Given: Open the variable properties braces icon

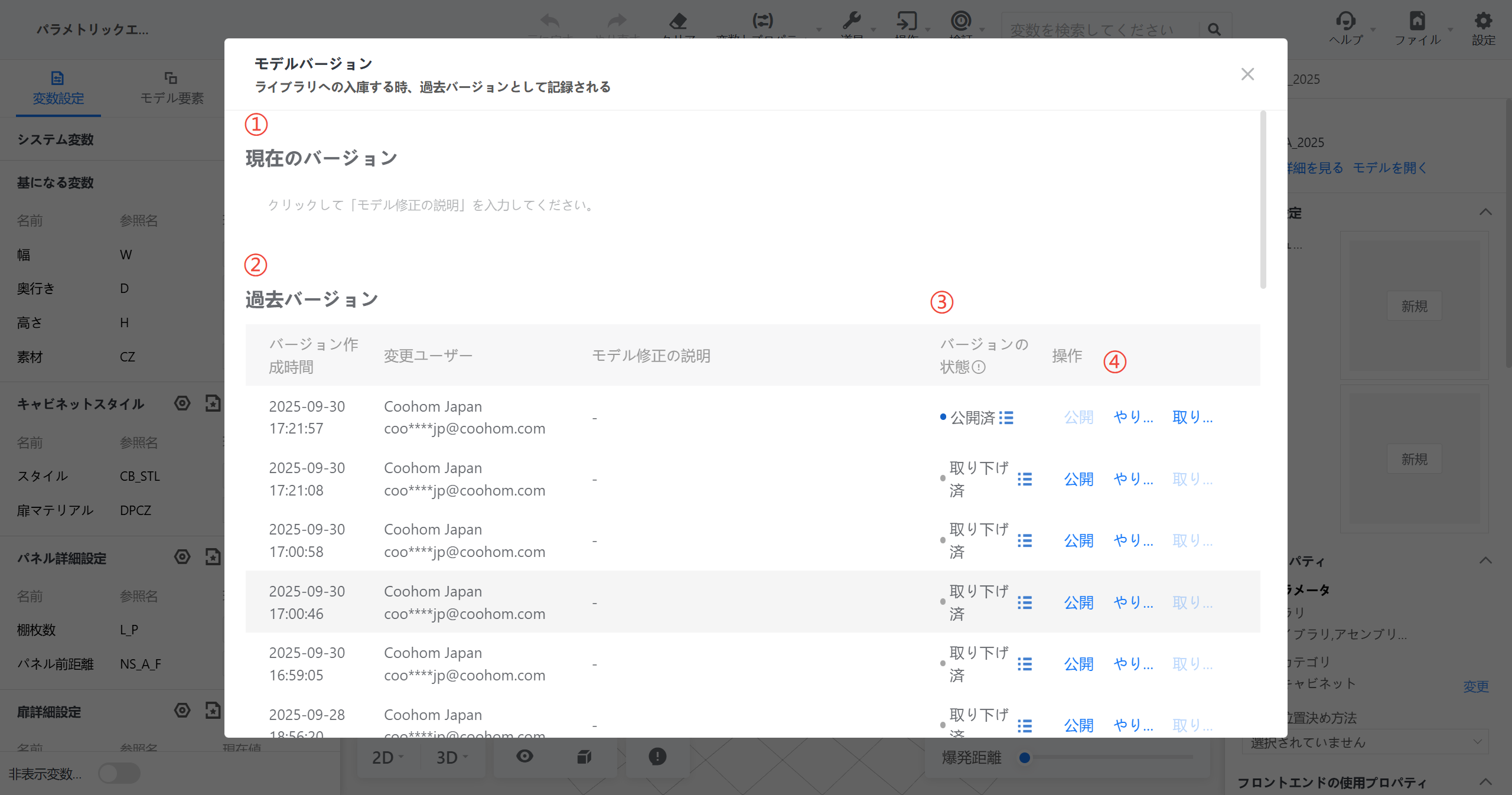Looking at the screenshot, I should [x=762, y=21].
